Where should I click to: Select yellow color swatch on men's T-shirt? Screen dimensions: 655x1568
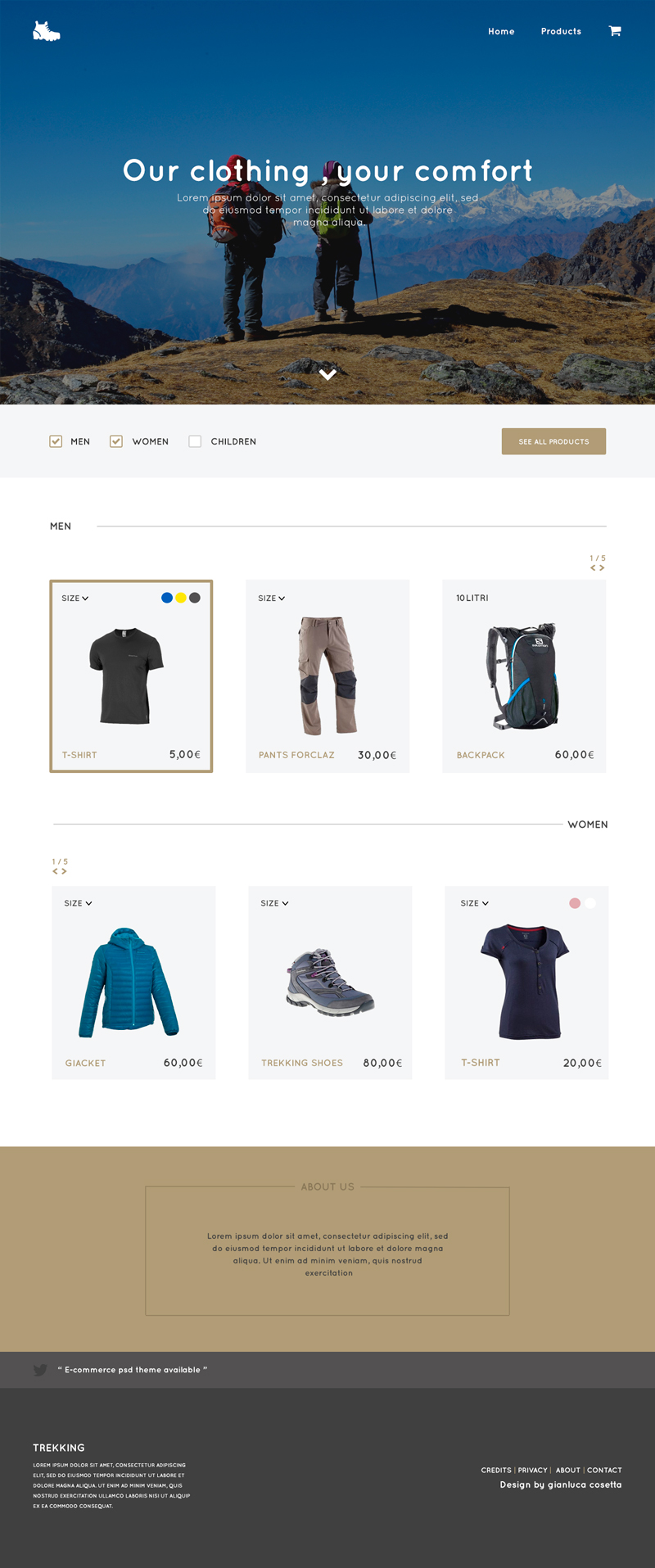click(181, 598)
